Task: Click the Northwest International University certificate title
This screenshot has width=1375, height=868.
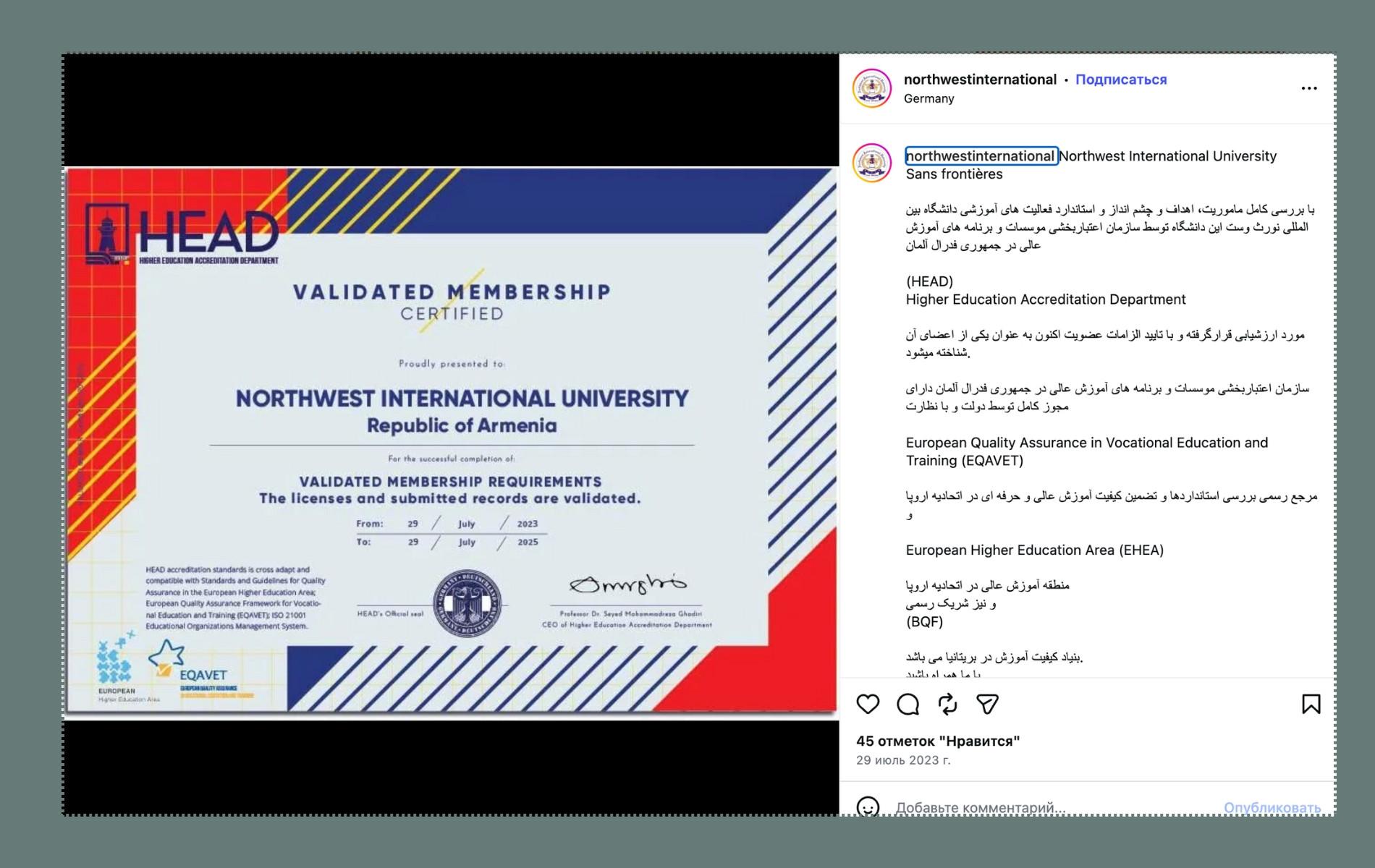Action: click(x=462, y=399)
